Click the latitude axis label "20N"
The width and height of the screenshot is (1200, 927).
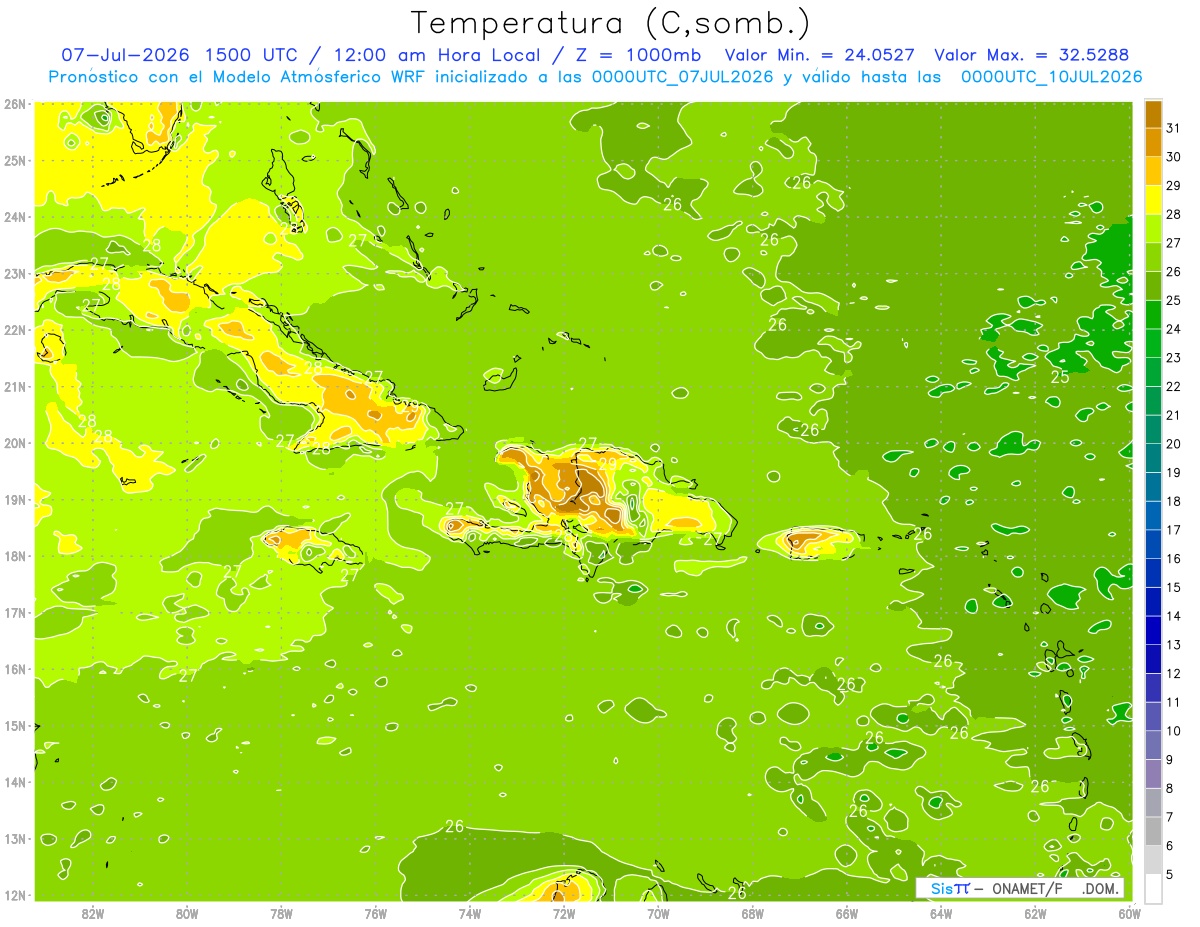(x=14, y=443)
